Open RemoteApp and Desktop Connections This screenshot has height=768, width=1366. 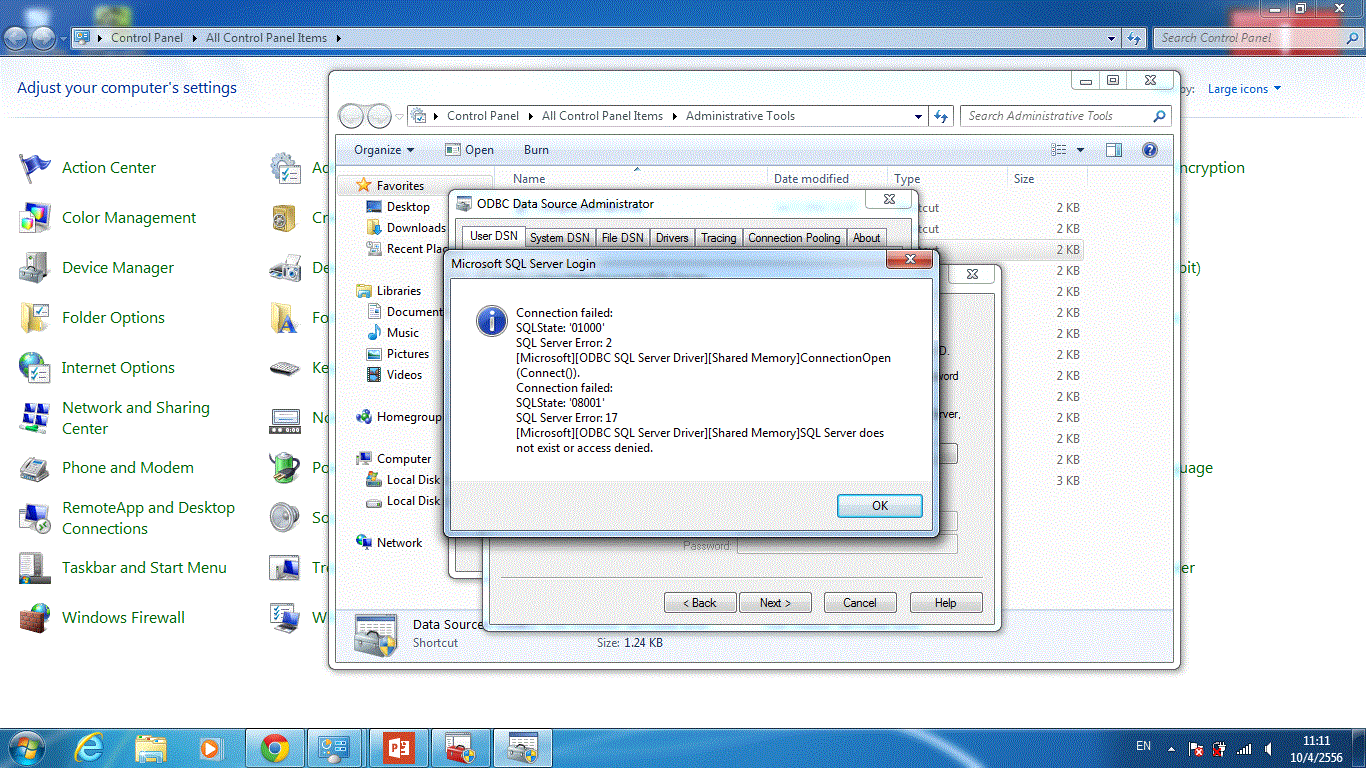pos(148,518)
